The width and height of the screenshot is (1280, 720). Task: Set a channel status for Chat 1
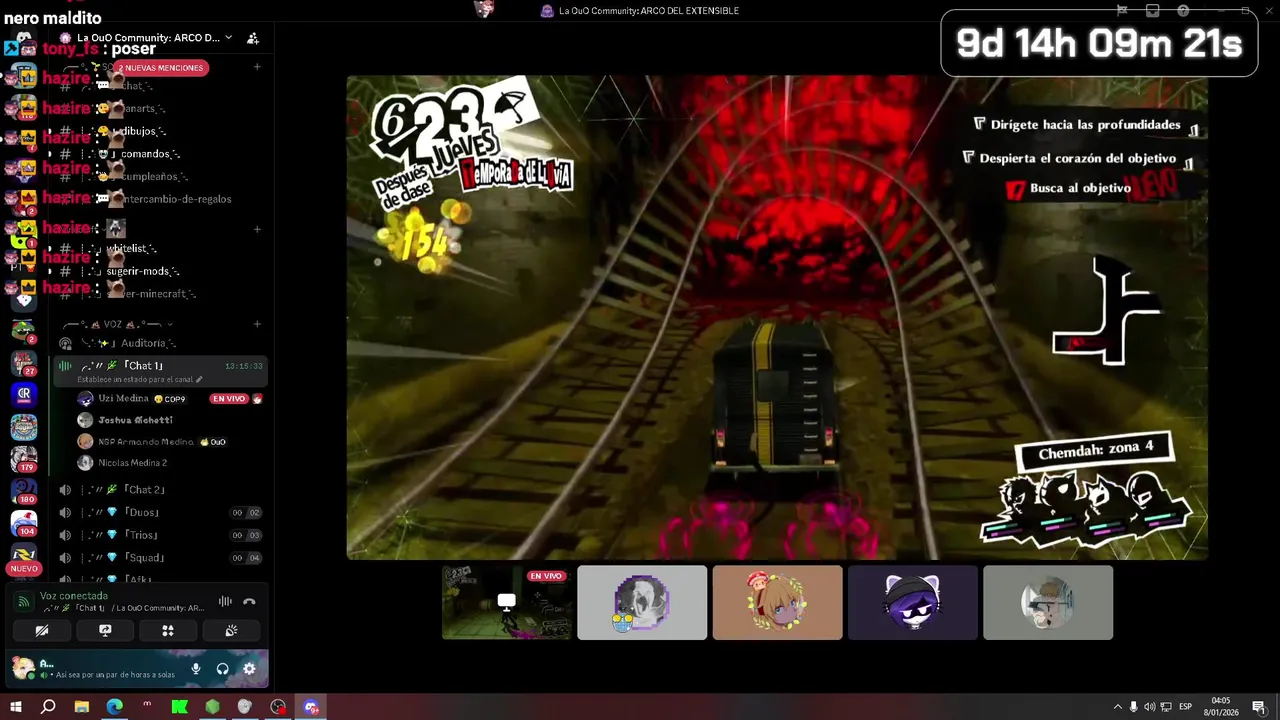point(140,380)
